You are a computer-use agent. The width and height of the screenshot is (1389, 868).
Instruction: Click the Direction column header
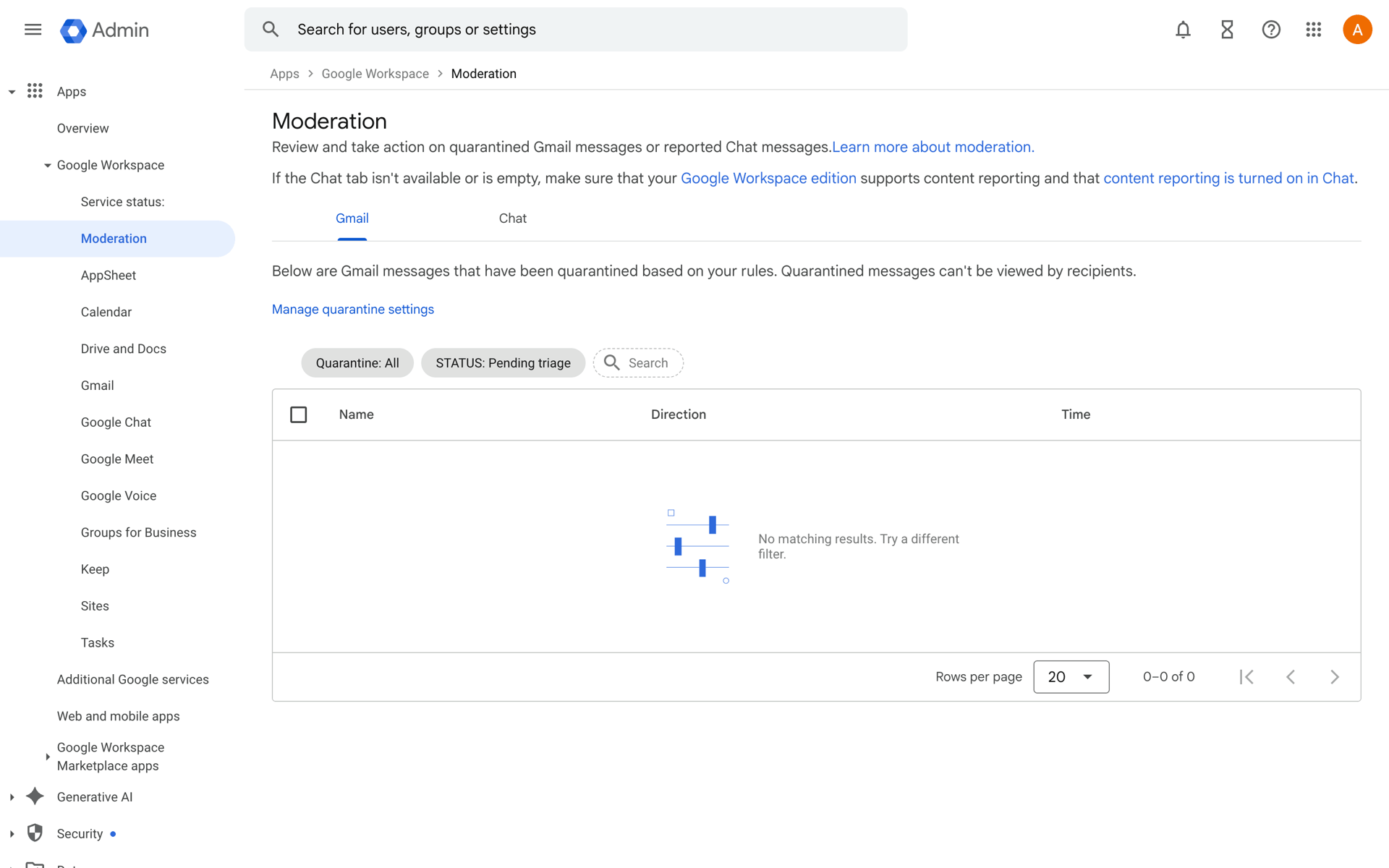(x=678, y=414)
